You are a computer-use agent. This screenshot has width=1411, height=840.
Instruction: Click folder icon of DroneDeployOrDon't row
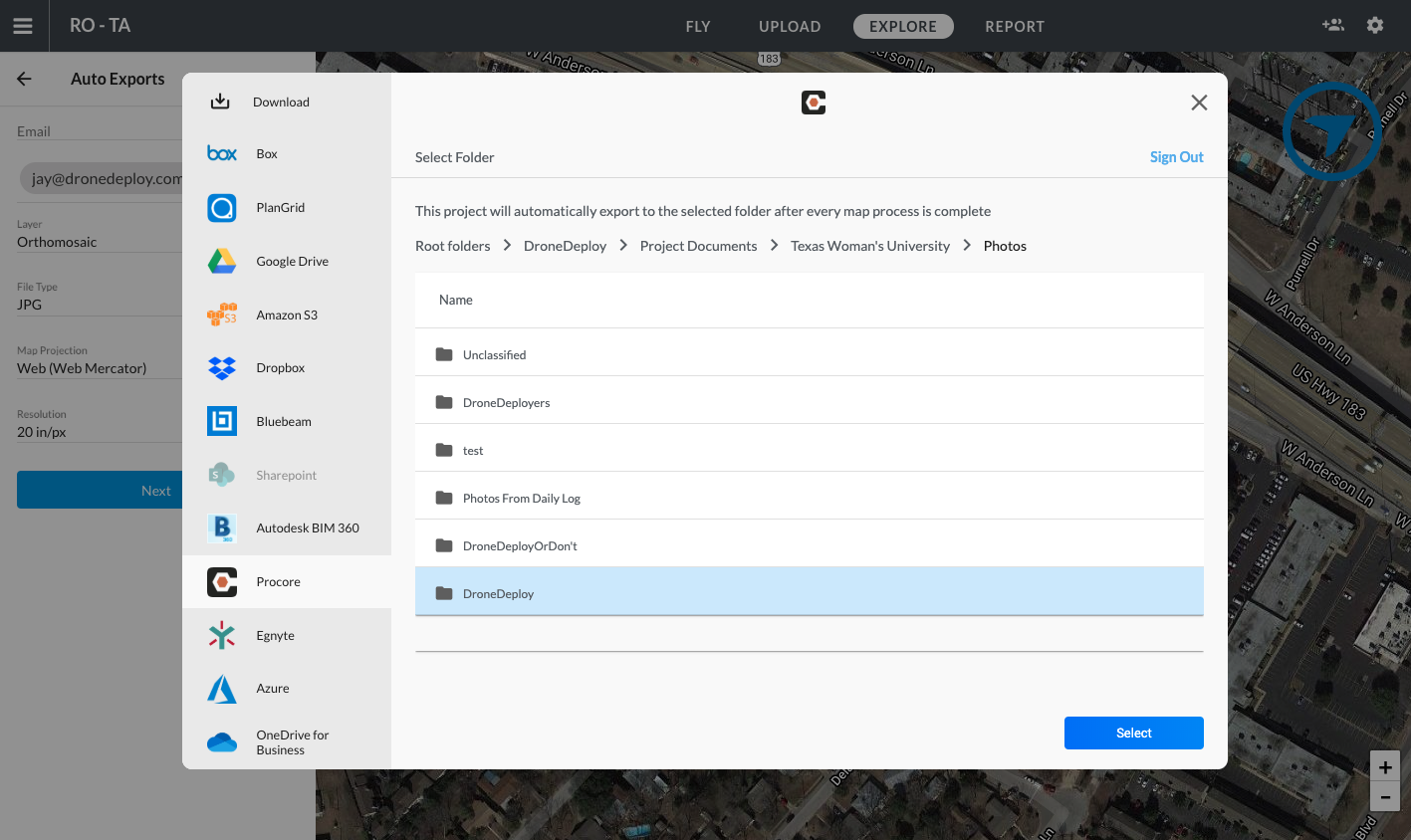click(x=444, y=545)
